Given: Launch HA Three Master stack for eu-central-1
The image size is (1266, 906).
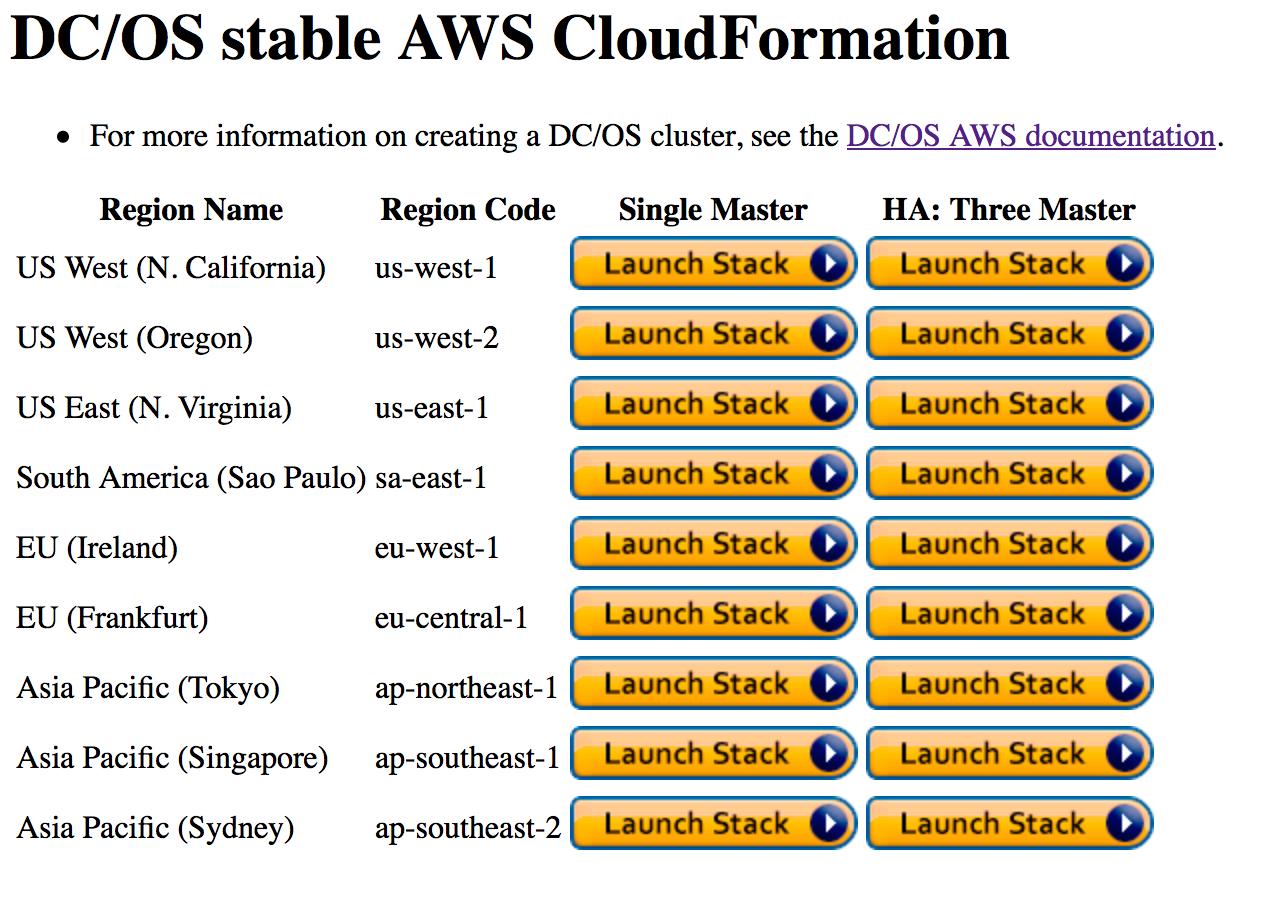Looking at the screenshot, I should coord(1010,614).
